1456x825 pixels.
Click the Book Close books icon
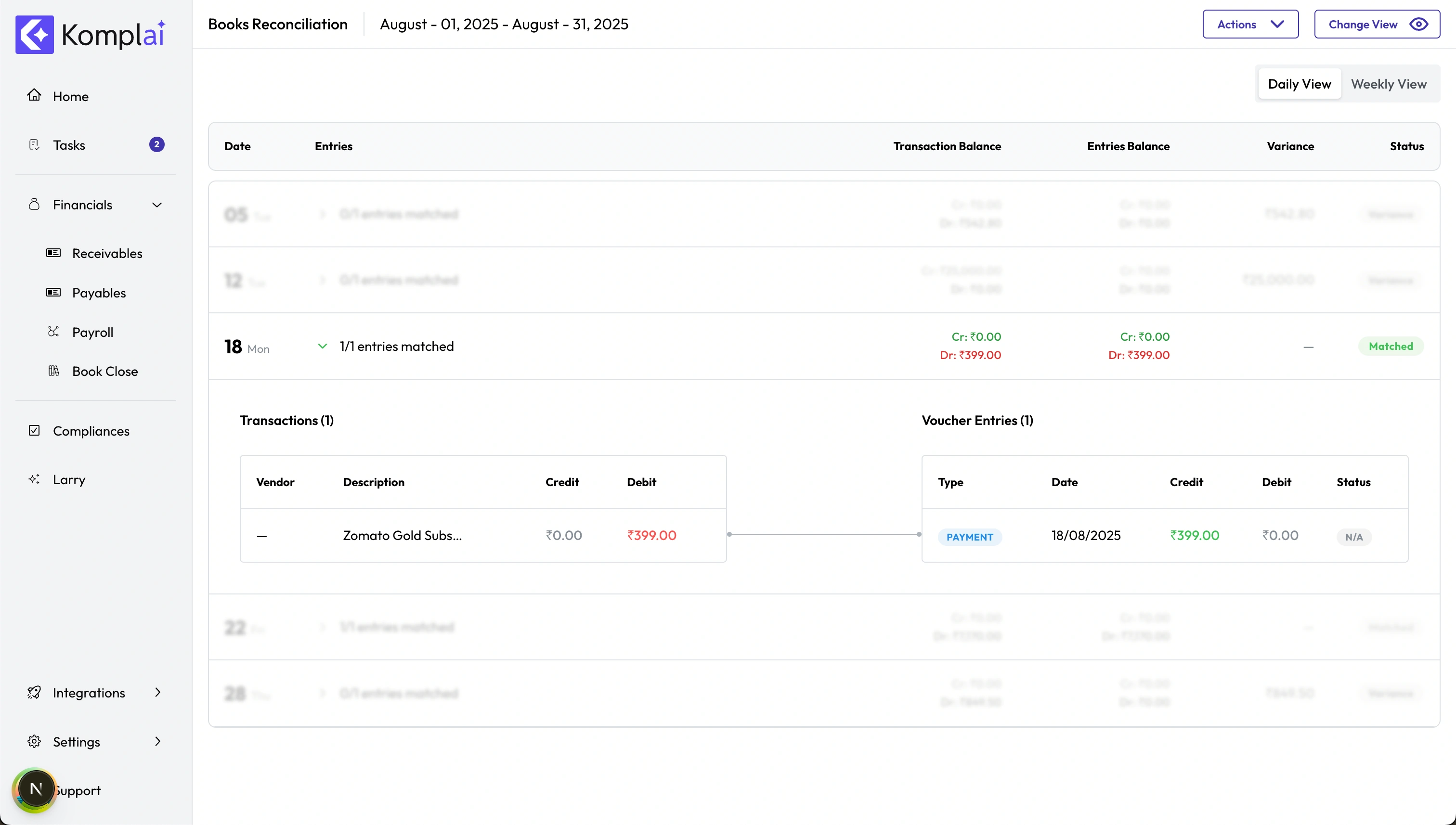(x=53, y=371)
